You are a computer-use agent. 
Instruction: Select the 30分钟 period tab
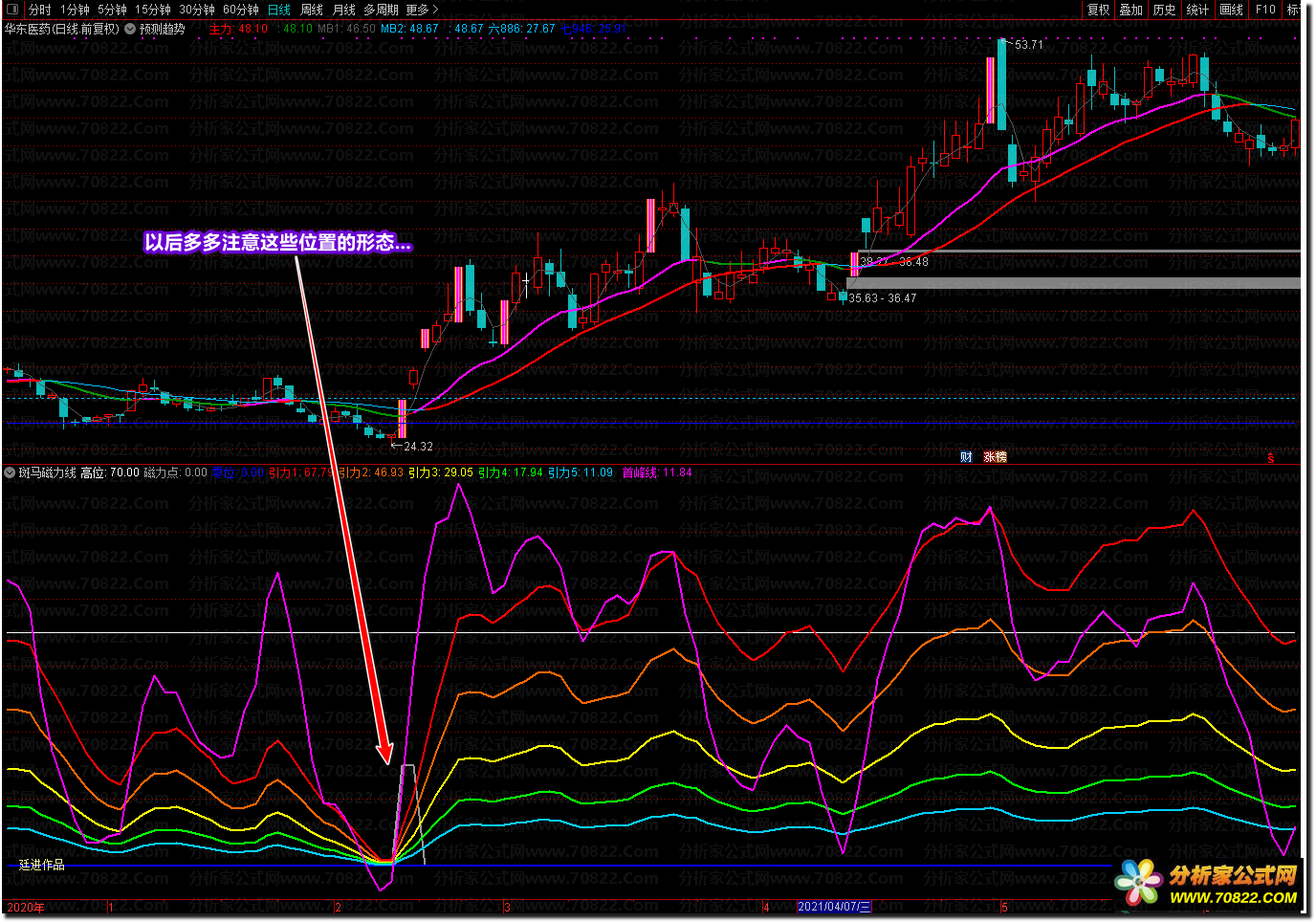(197, 10)
